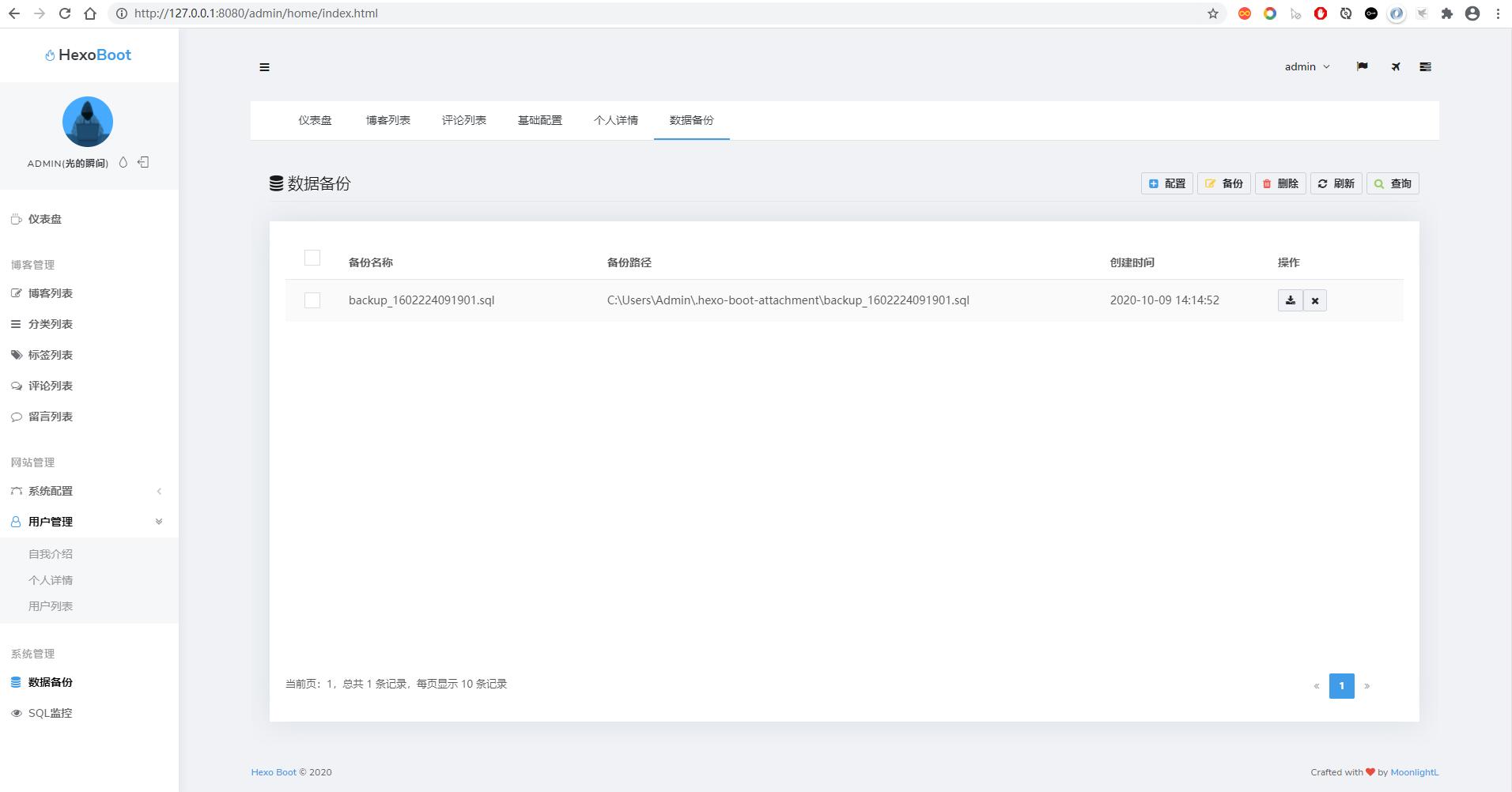Click the browser home icon
The width and height of the screenshot is (1512, 792).
90,13
